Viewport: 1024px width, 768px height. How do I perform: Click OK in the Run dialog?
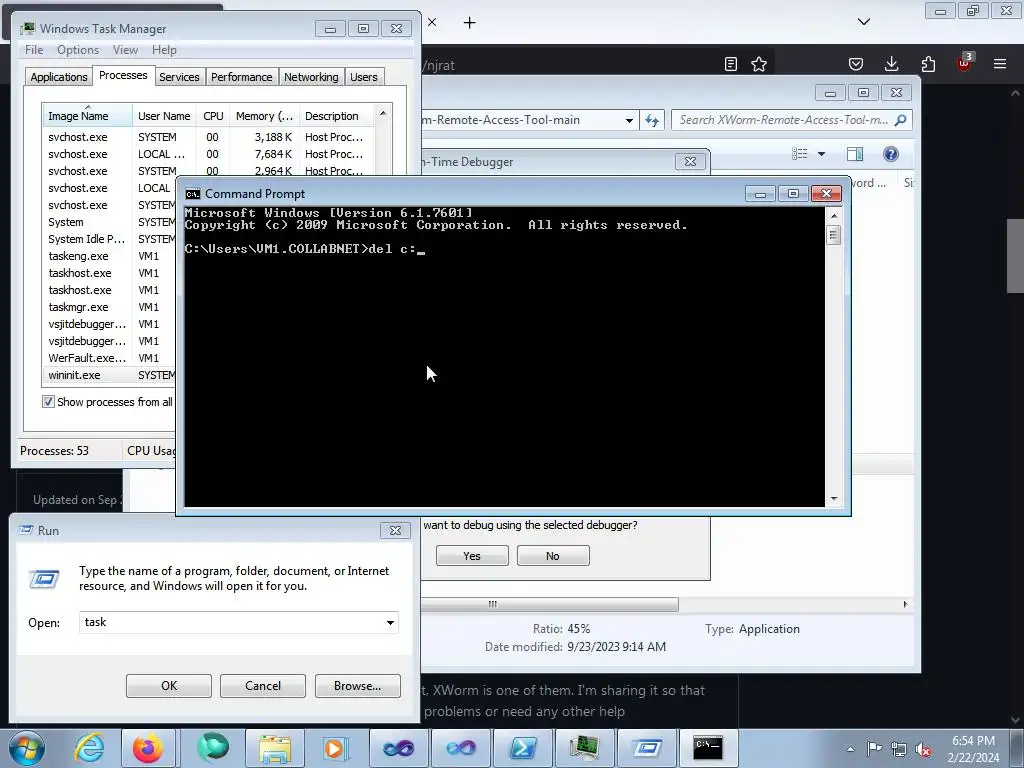168,686
